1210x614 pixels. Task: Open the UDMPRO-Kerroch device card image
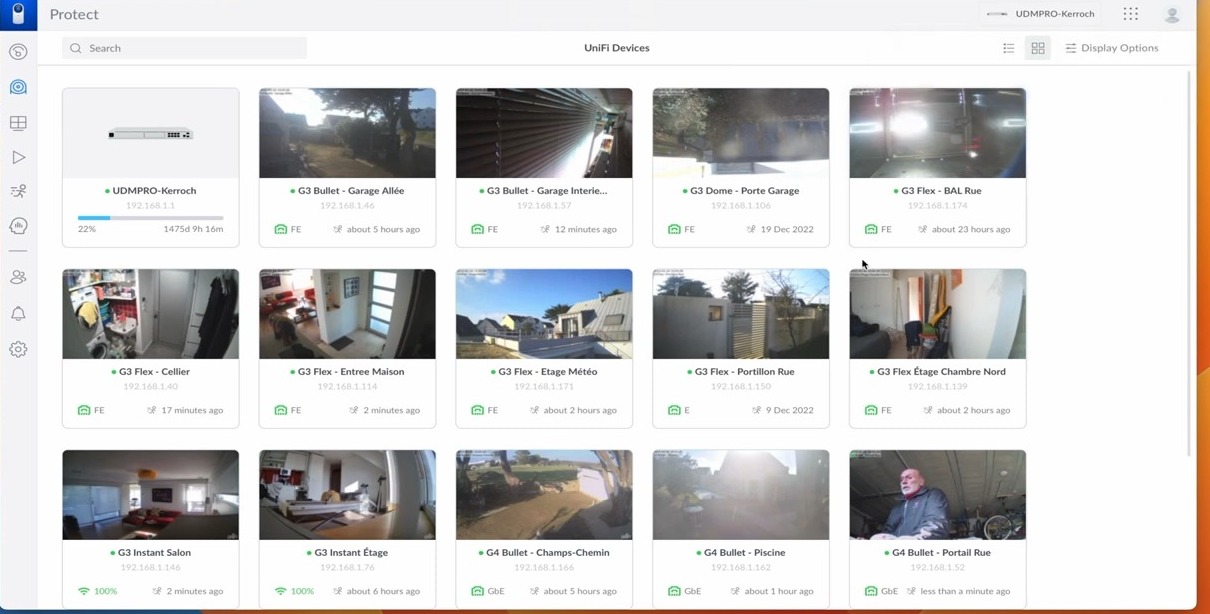[x=151, y=133]
